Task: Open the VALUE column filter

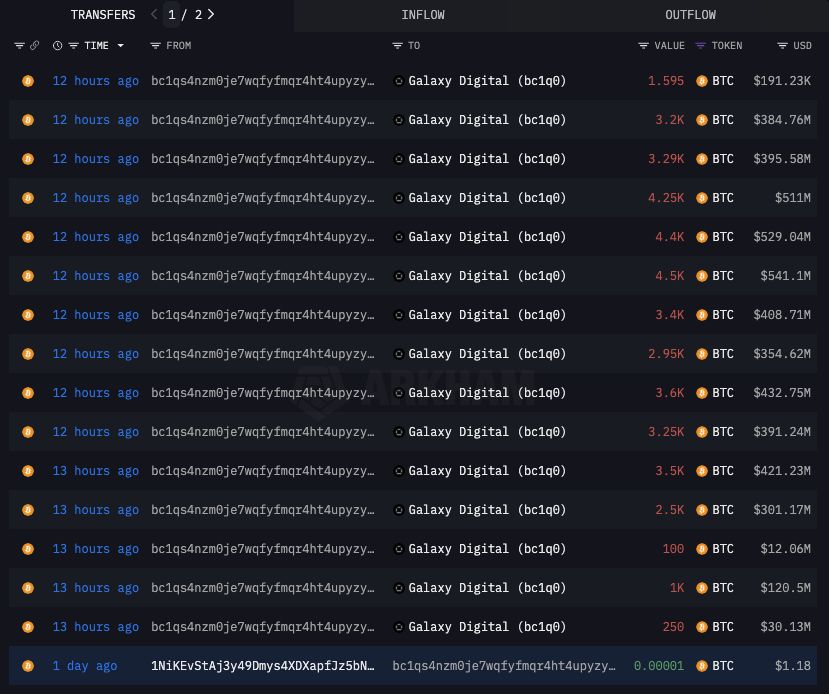Action: click(x=643, y=45)
